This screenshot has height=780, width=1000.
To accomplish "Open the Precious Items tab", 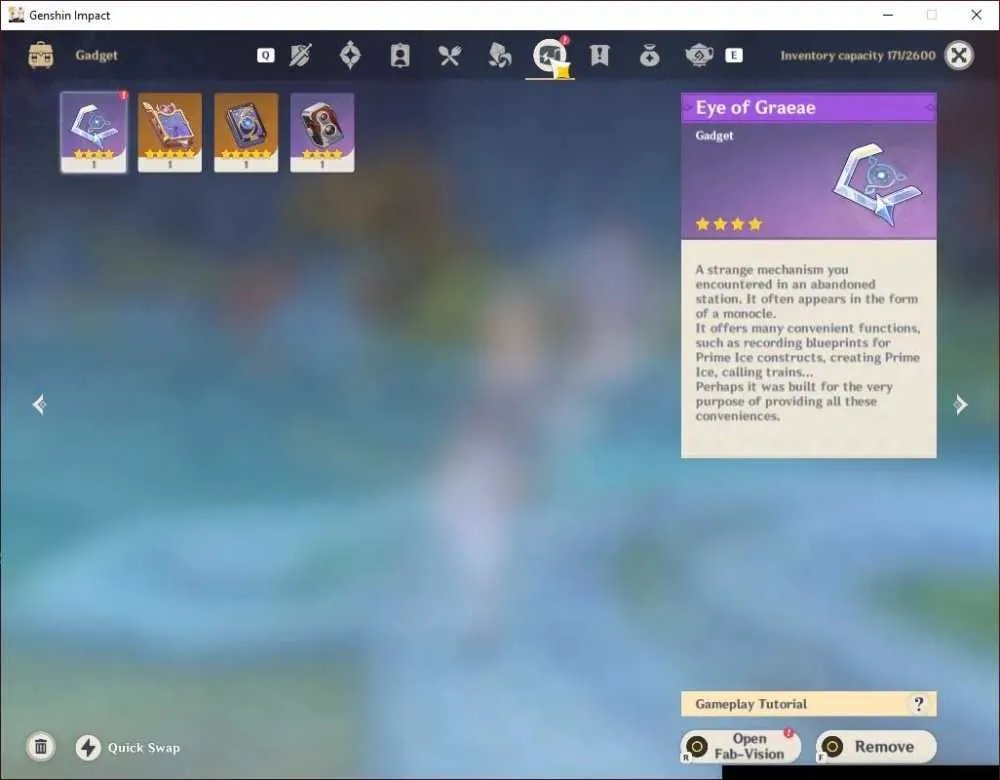I will point(649,55).
